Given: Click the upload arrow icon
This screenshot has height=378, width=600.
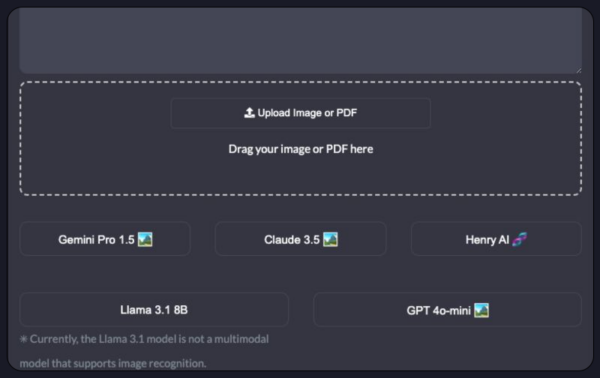Looking at the screenshot, I should [249, 113].
